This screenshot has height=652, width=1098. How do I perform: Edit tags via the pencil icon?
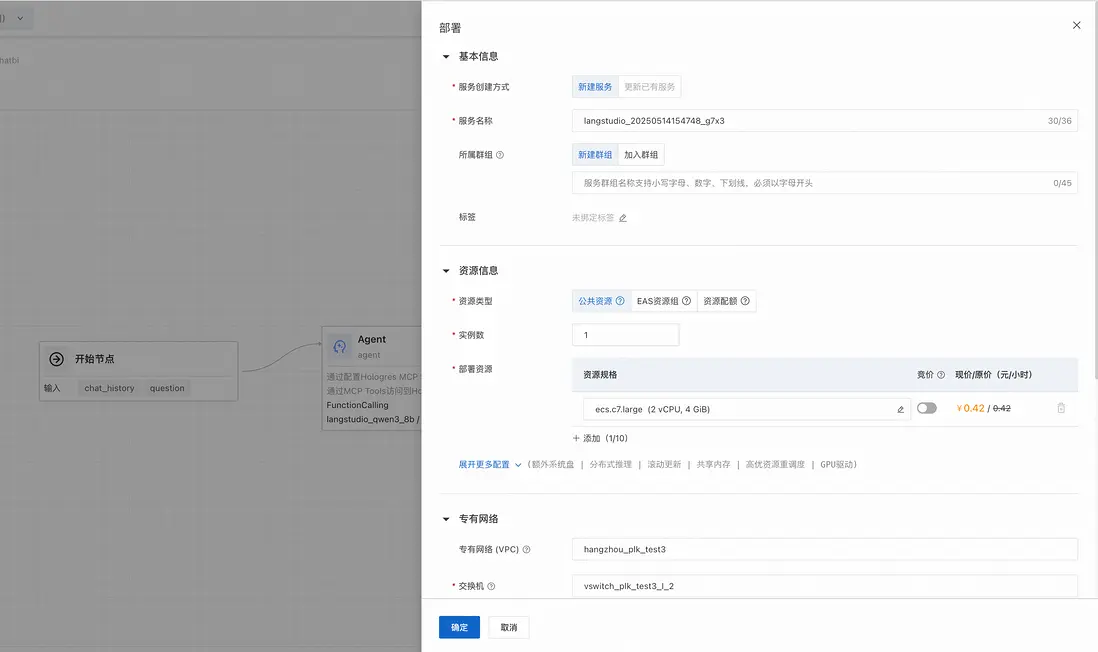[623, 218]
